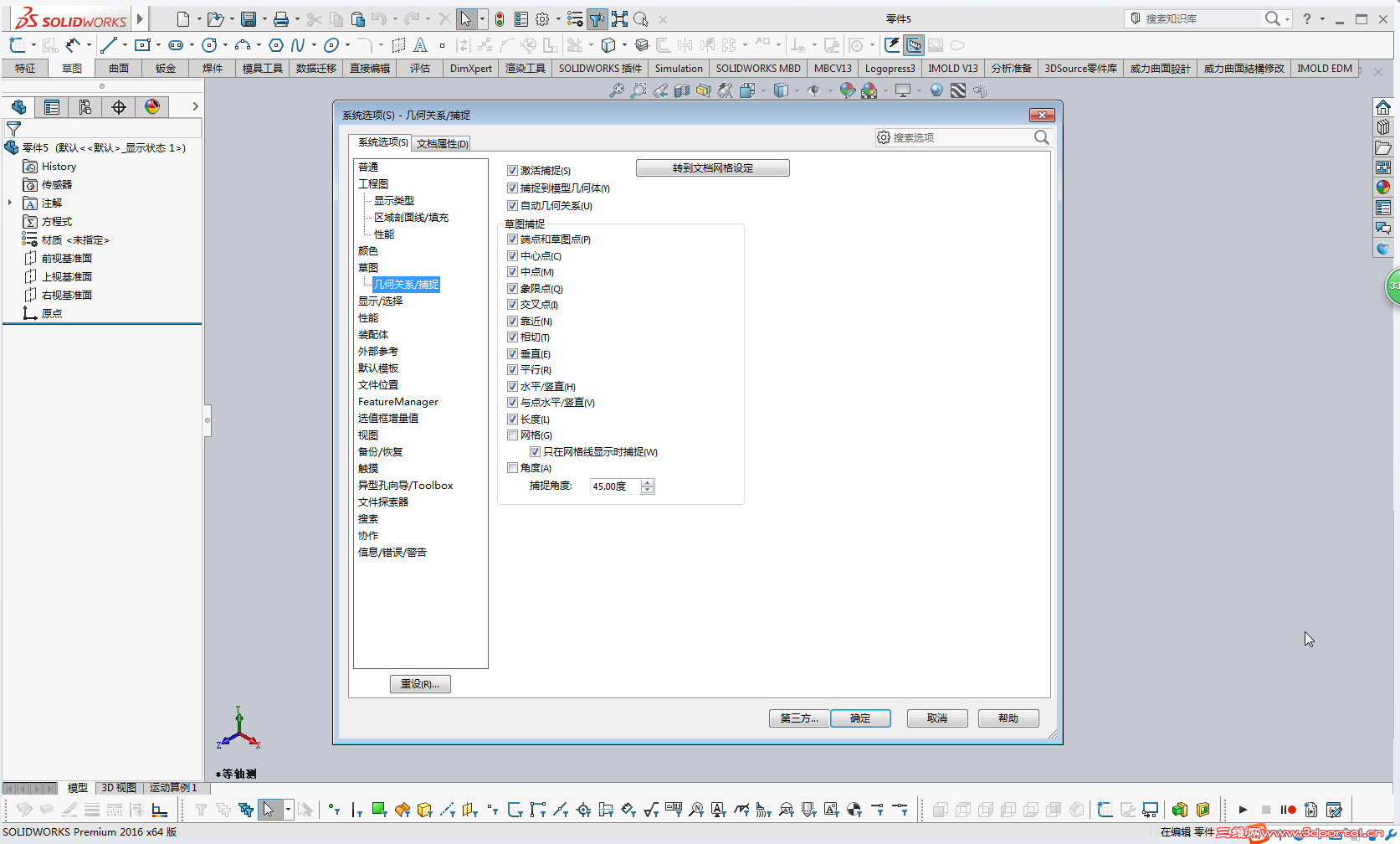
Task: Open the DisplayManager tab icon
Action: click(x=152, y=107)
